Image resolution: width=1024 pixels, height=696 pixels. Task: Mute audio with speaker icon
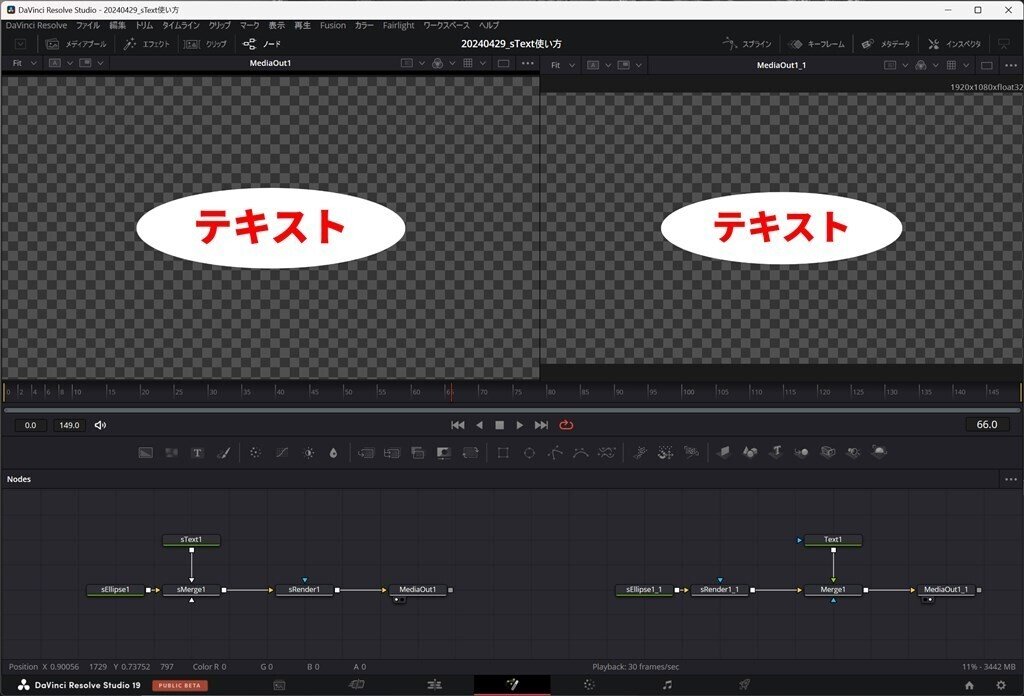[100, 425]
